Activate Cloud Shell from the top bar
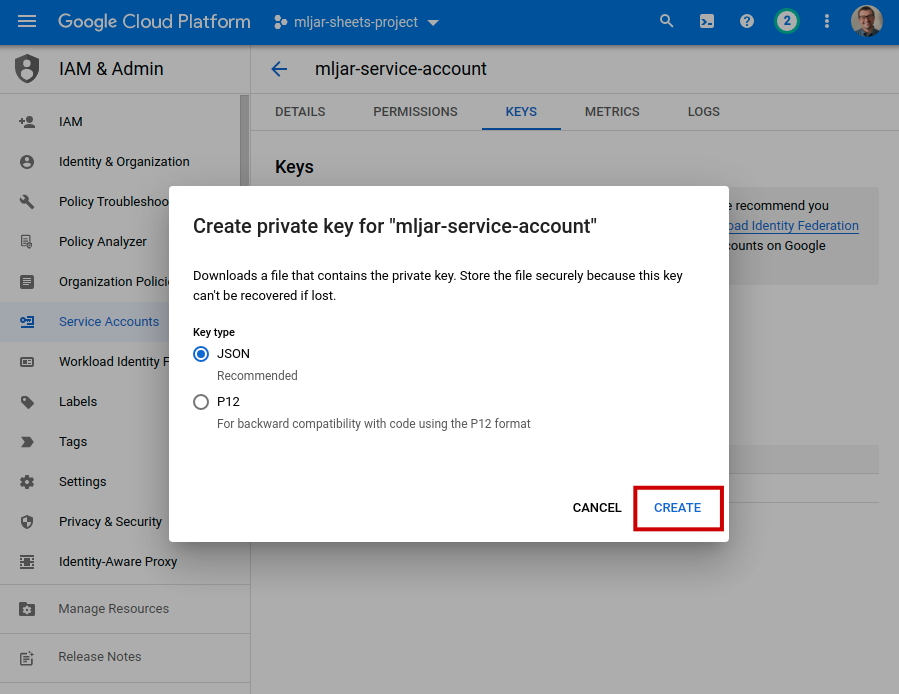 click(706, 21)
